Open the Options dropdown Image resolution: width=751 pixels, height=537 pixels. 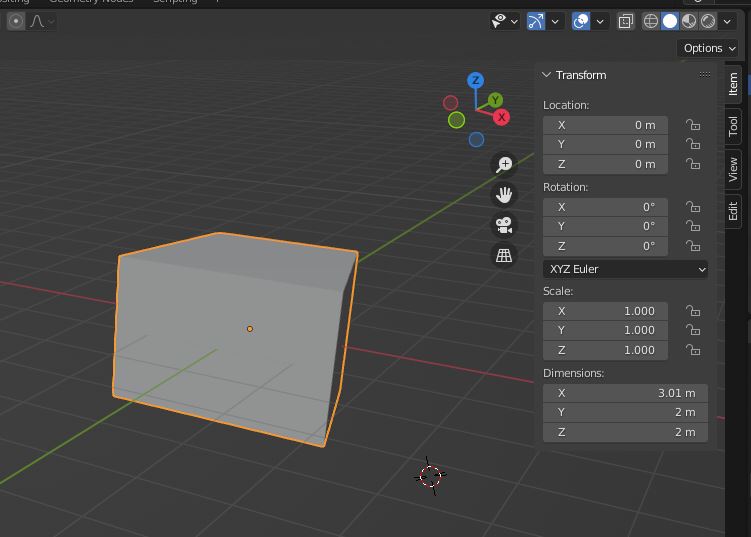[x=709, y=48]
